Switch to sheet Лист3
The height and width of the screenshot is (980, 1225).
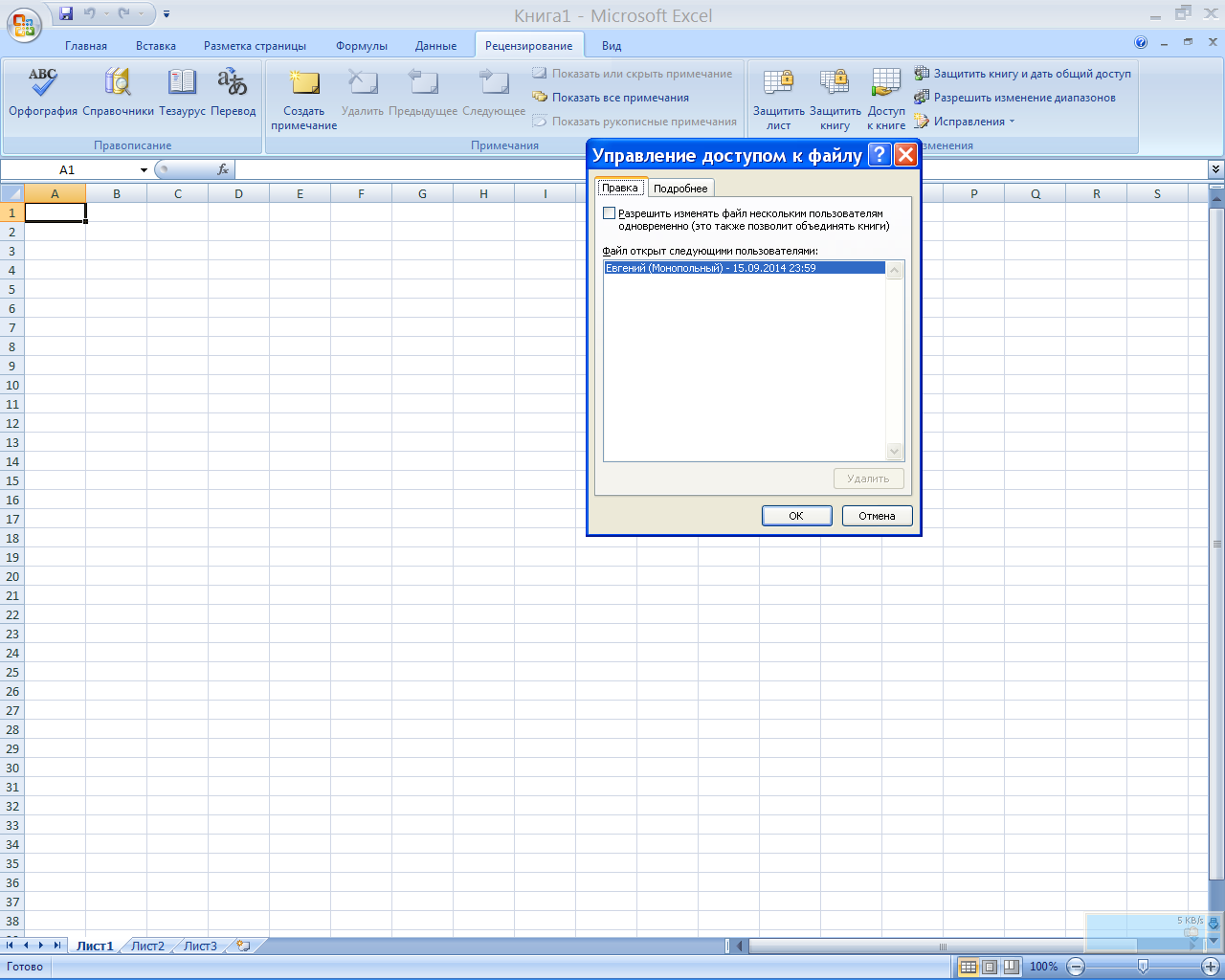coord(200,946)
